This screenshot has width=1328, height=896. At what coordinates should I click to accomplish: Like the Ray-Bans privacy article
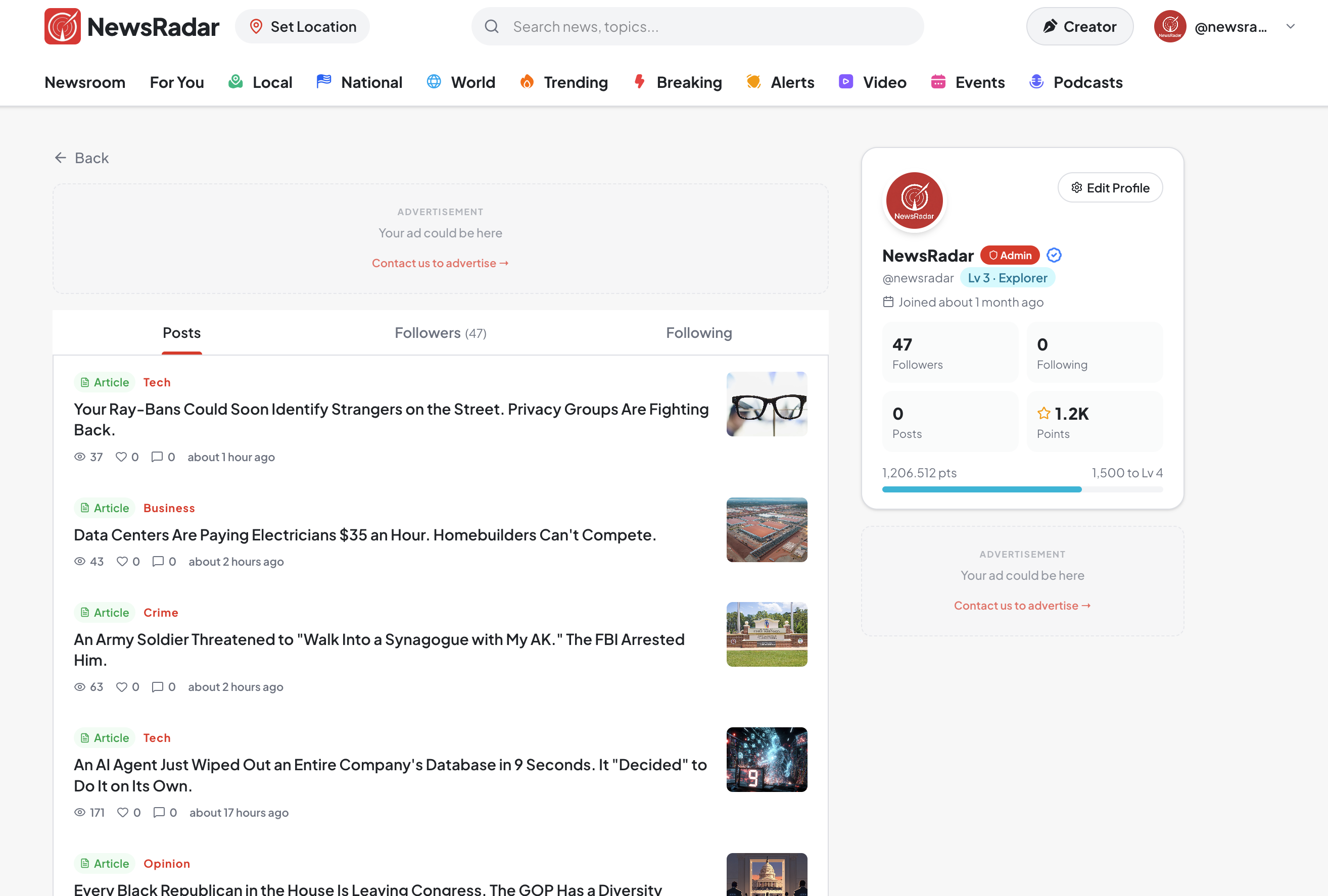(x=122, y=457)
